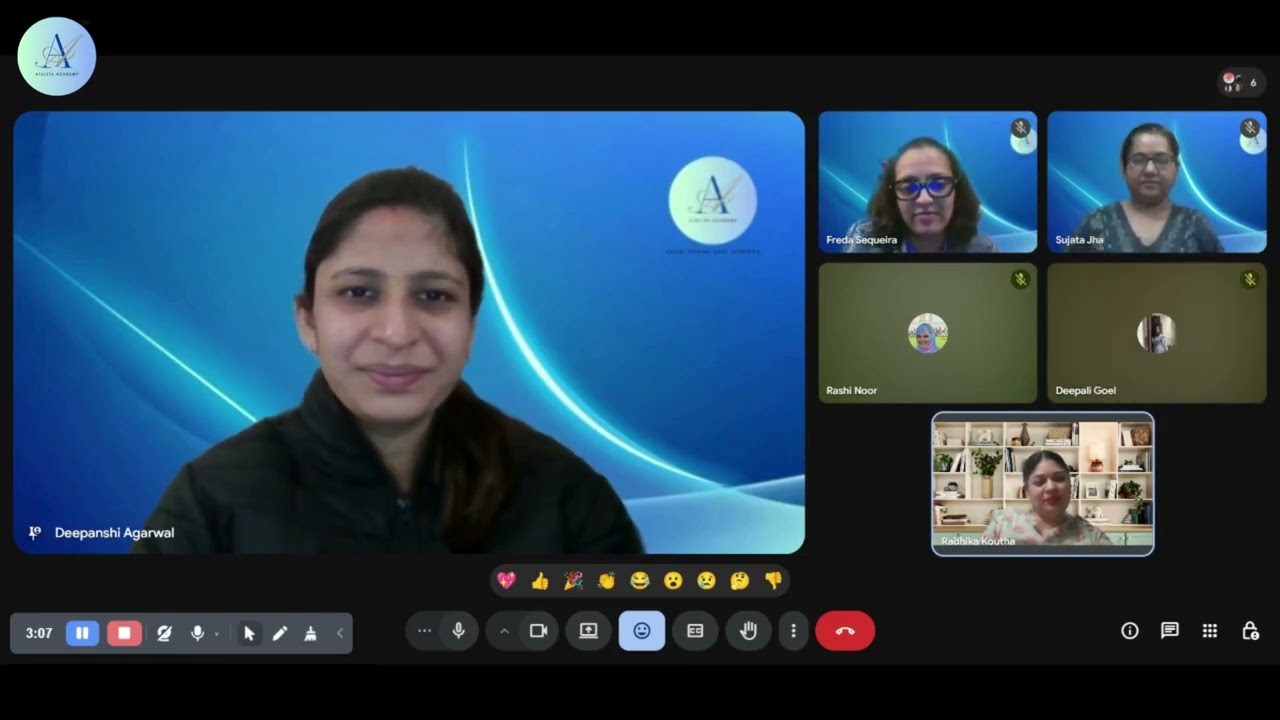Click the present screen button
Image resolution: width=1280 pixels, height=720 pixels.
[588, 631]
